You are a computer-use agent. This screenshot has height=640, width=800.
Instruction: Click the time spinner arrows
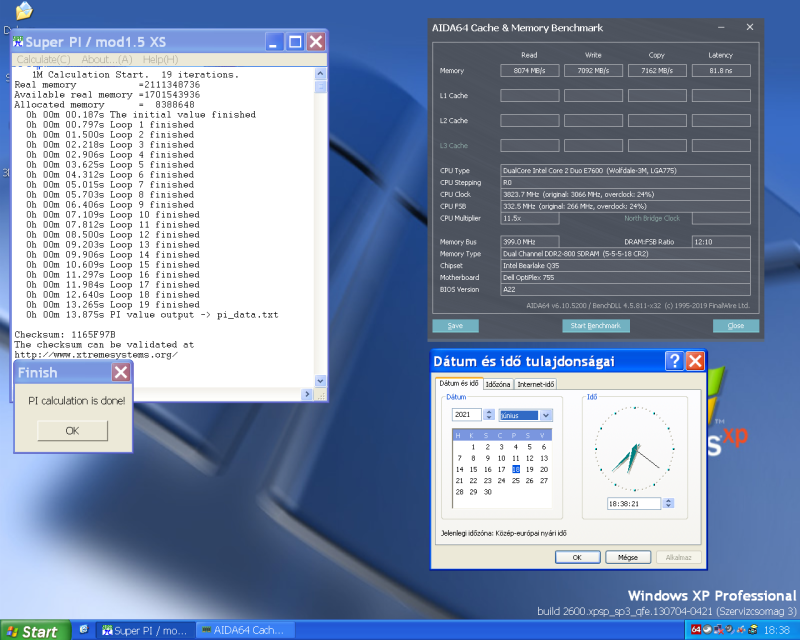[x=668, y=504]
